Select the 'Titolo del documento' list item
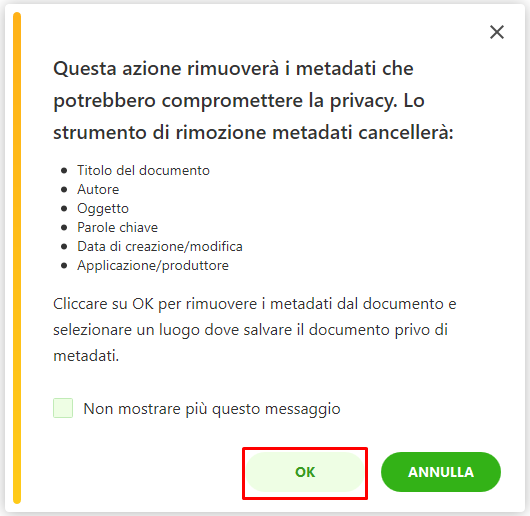This screenshot has height=516, width=530. 143,170
